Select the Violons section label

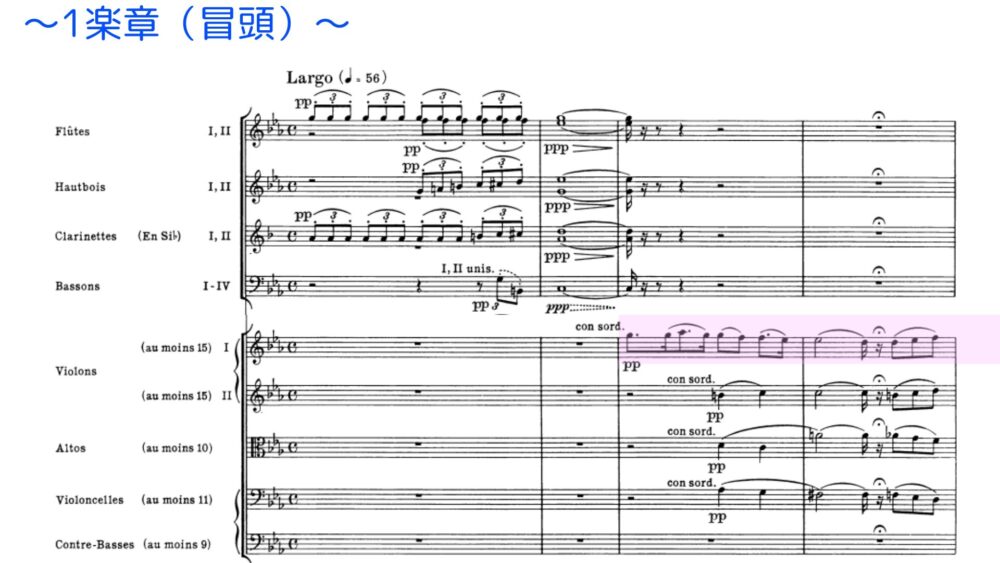[x=76, y=371]
